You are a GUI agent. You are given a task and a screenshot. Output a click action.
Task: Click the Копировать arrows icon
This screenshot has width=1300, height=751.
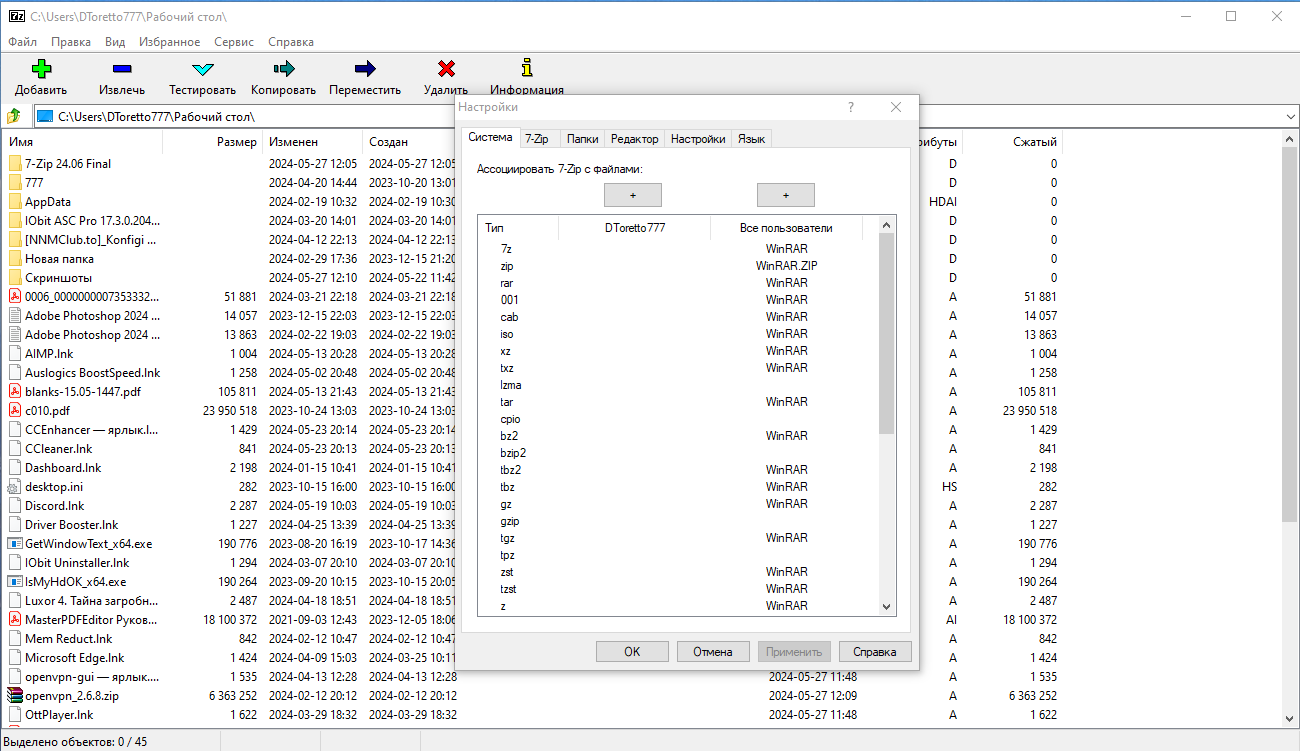284,69
